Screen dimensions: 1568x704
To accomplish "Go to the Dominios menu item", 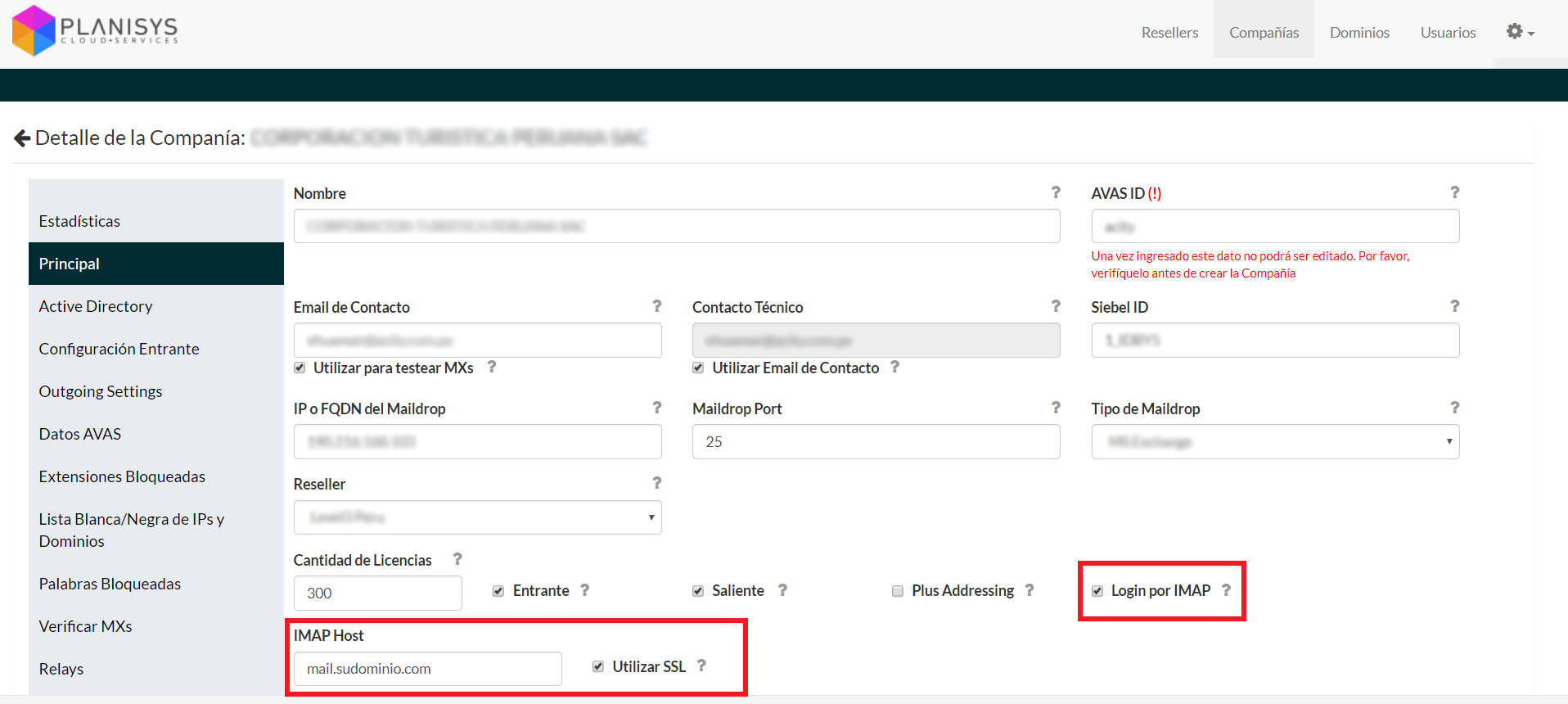I will coord(1358,33).
